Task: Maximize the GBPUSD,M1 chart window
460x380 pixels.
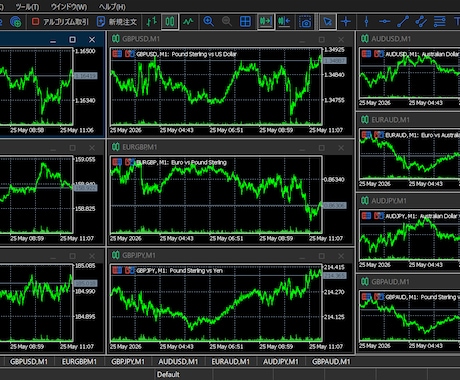Action: click(x=322, y=40)
